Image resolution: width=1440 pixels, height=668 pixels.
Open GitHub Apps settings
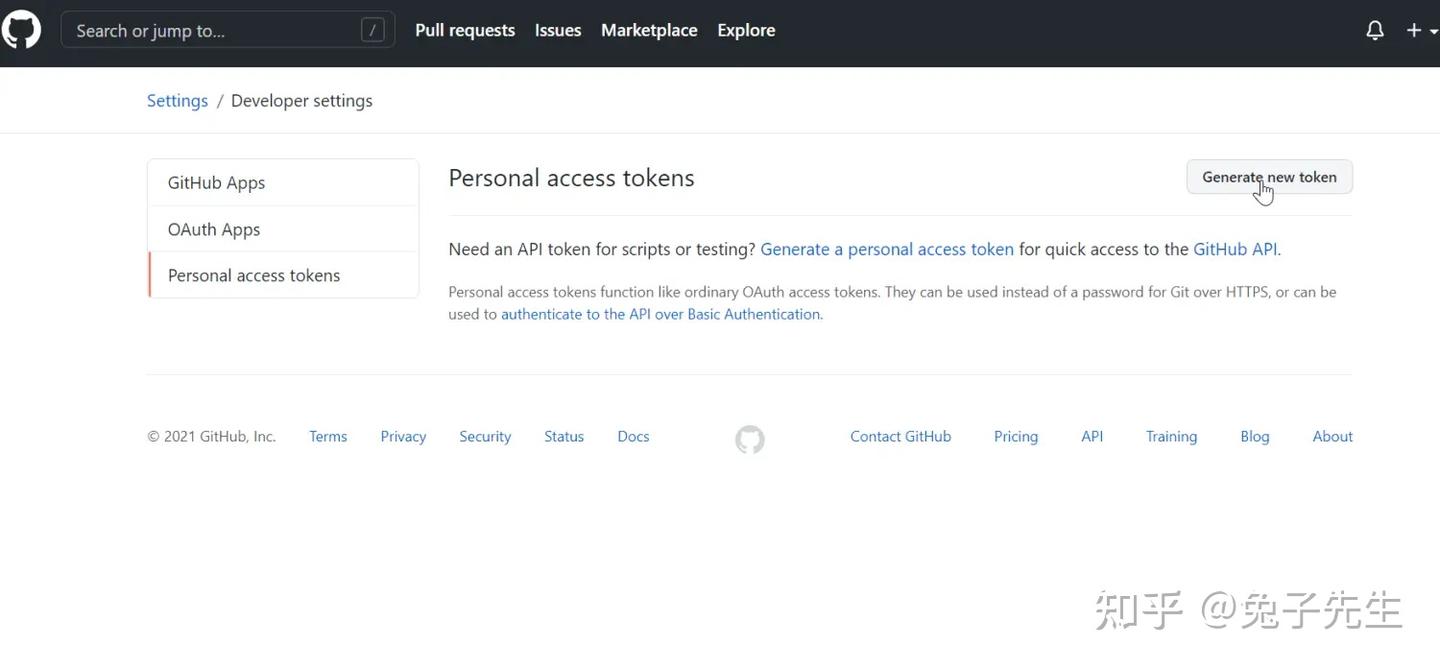tap(216, 182)
